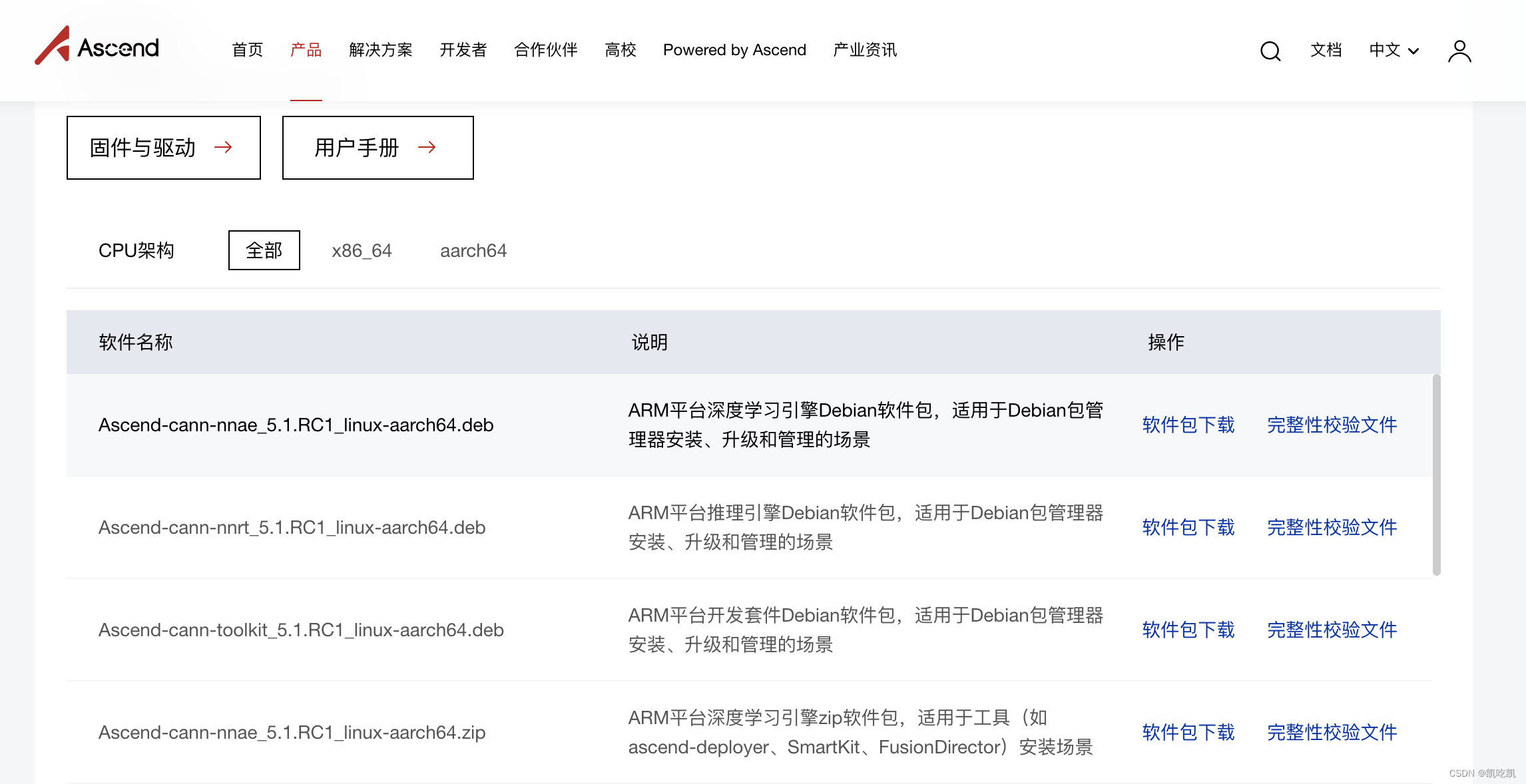Open the 产业资讯 navigation item
Image resolution: width=1526 pixels, height=784 pixels.
pyautogui.click(x=865, y=50)
